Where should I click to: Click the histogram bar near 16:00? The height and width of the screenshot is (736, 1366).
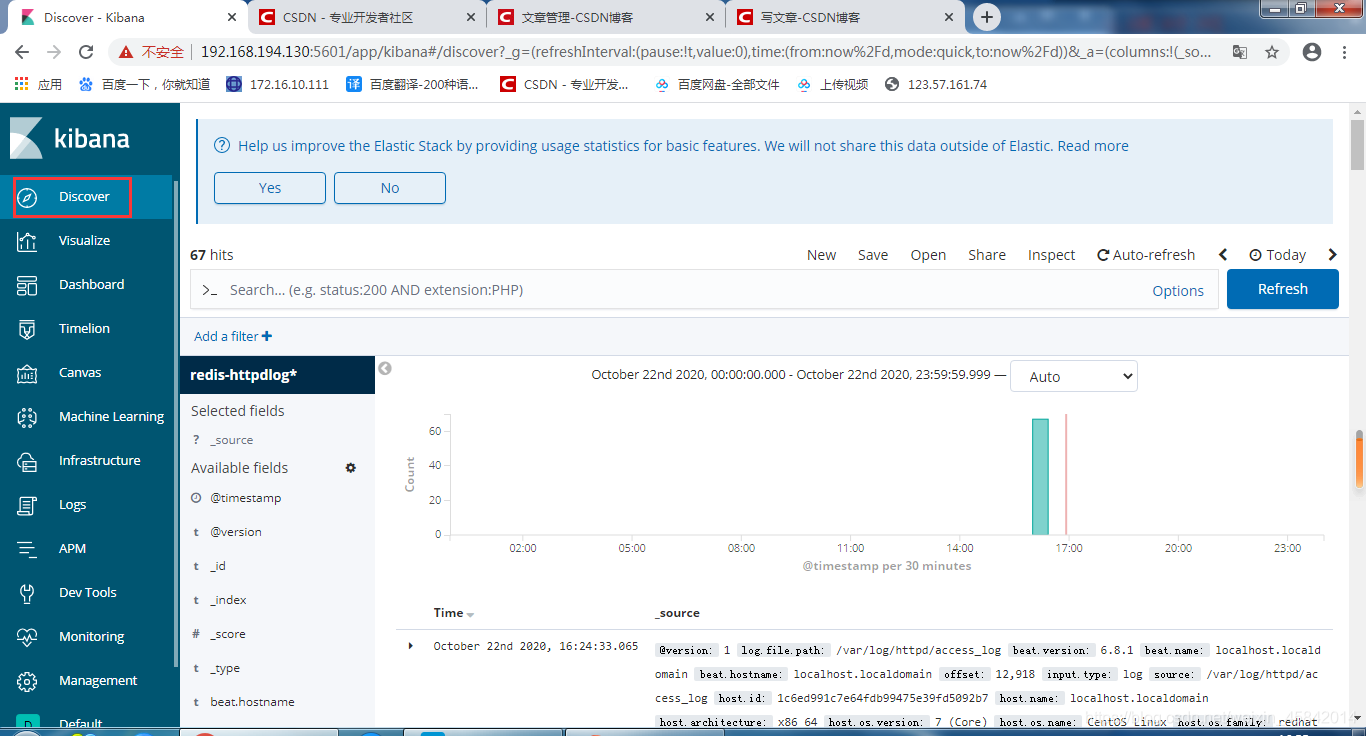point(1040,477)
